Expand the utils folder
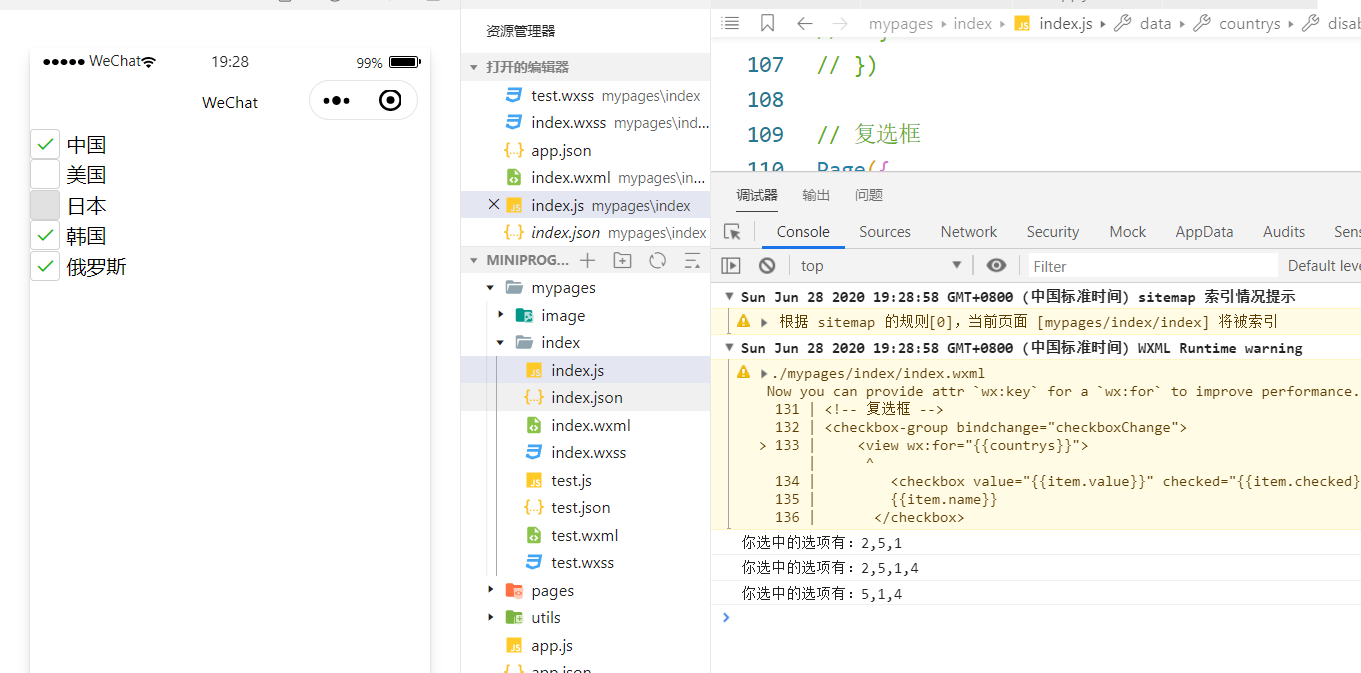This screenshot has height=673, width=1361. point(490,617)
